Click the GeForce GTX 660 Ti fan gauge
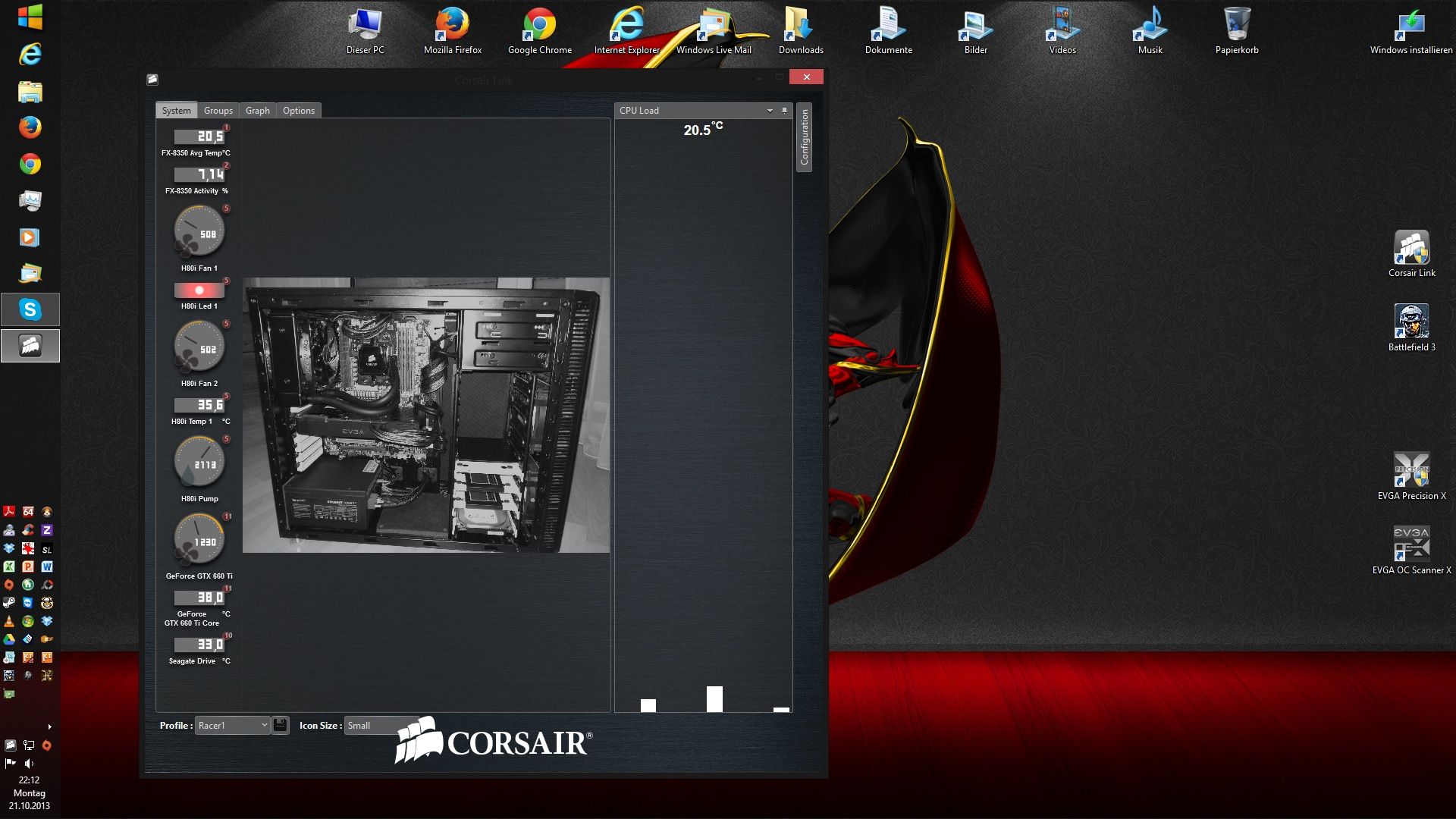Image resolution: width=1456 pixels, height=819 pixels. tap(199, 540)
